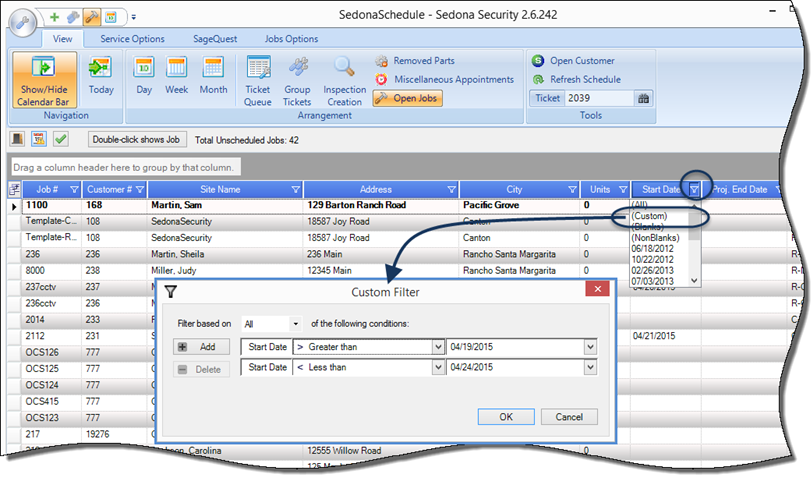Viewport: 811px width, 477px height.
Task: Close the Custom Filter dialog
Action: [x=597, y=289]
